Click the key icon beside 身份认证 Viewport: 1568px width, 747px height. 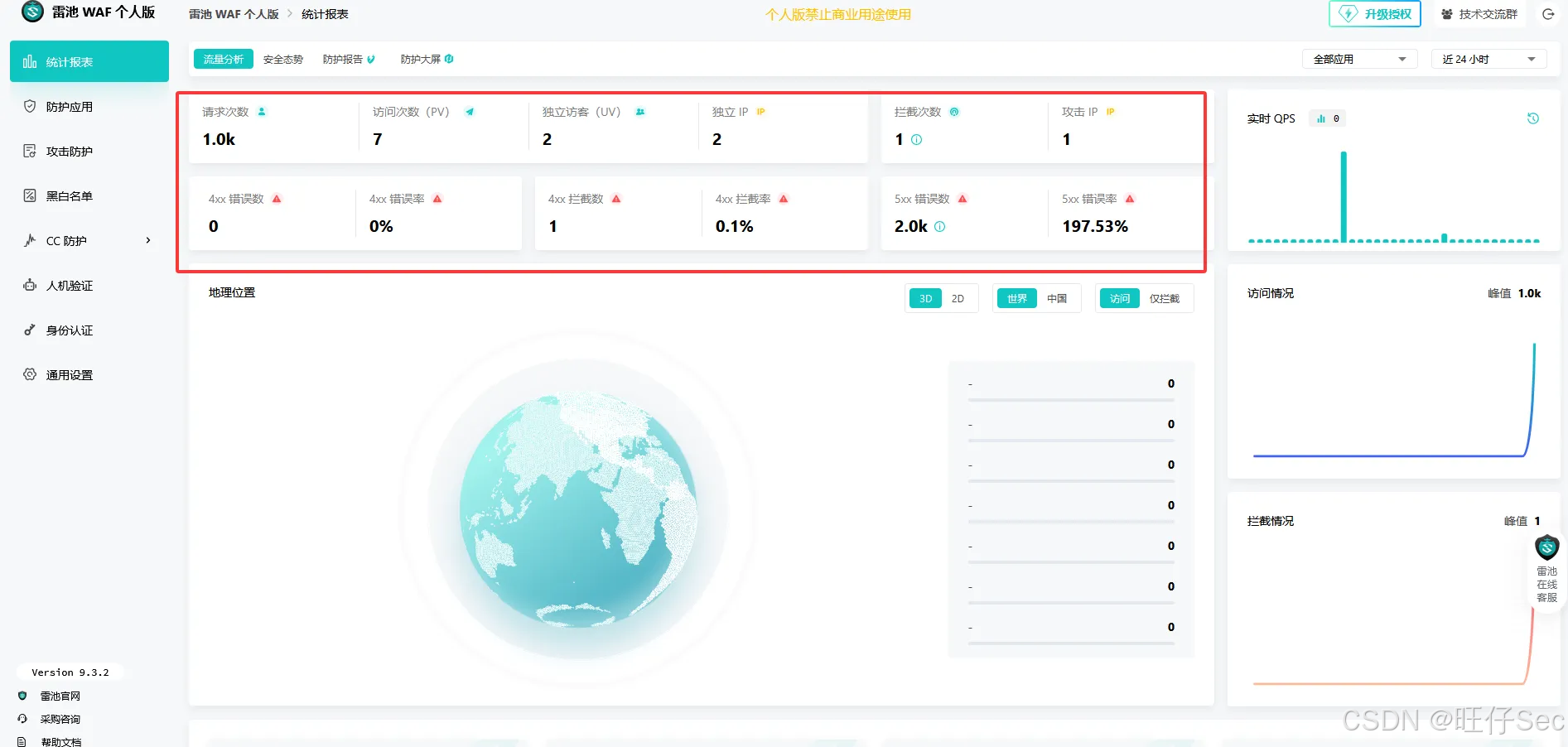30,330
